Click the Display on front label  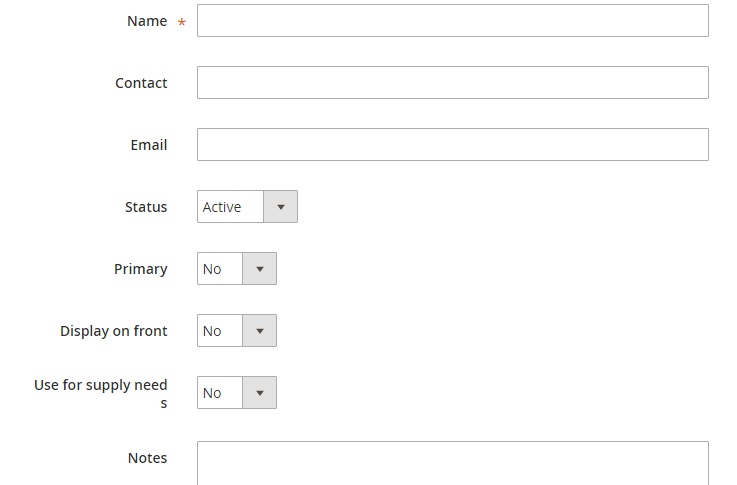(x=113, y=331)
